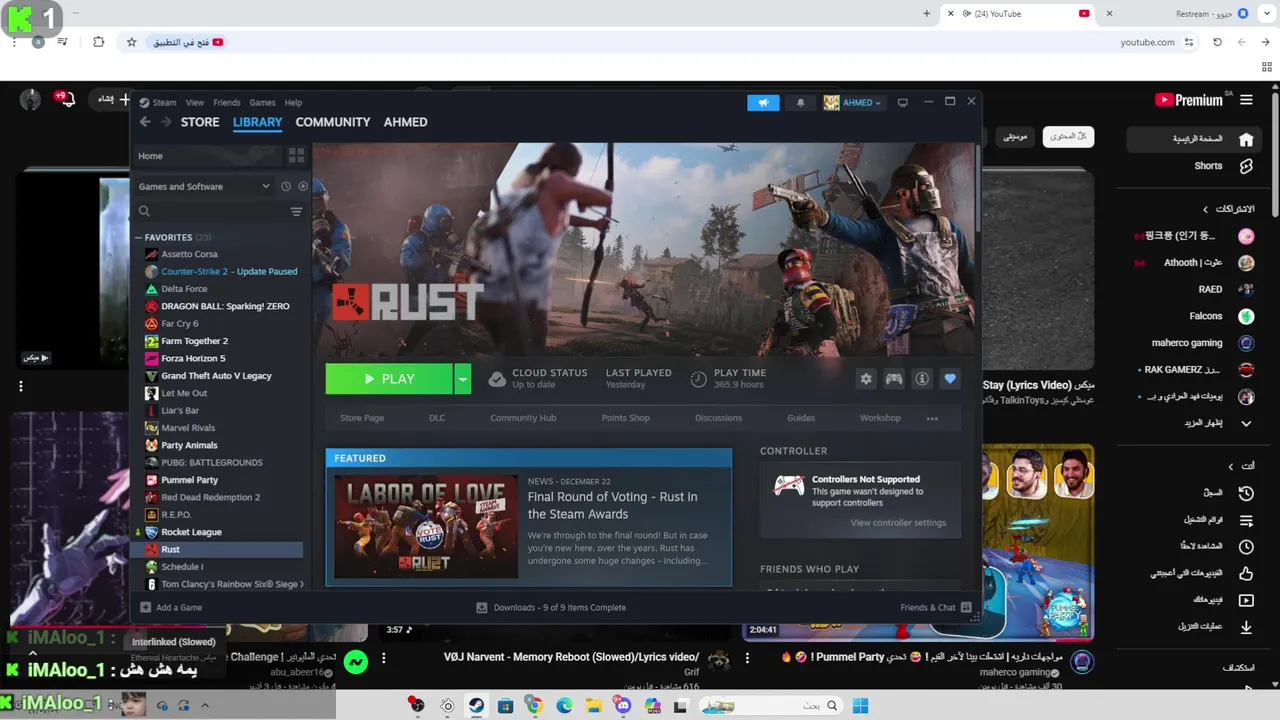Reload the Chrome page
The height and width of the screenshot is (720, 1280).
tap(1217, 42)
